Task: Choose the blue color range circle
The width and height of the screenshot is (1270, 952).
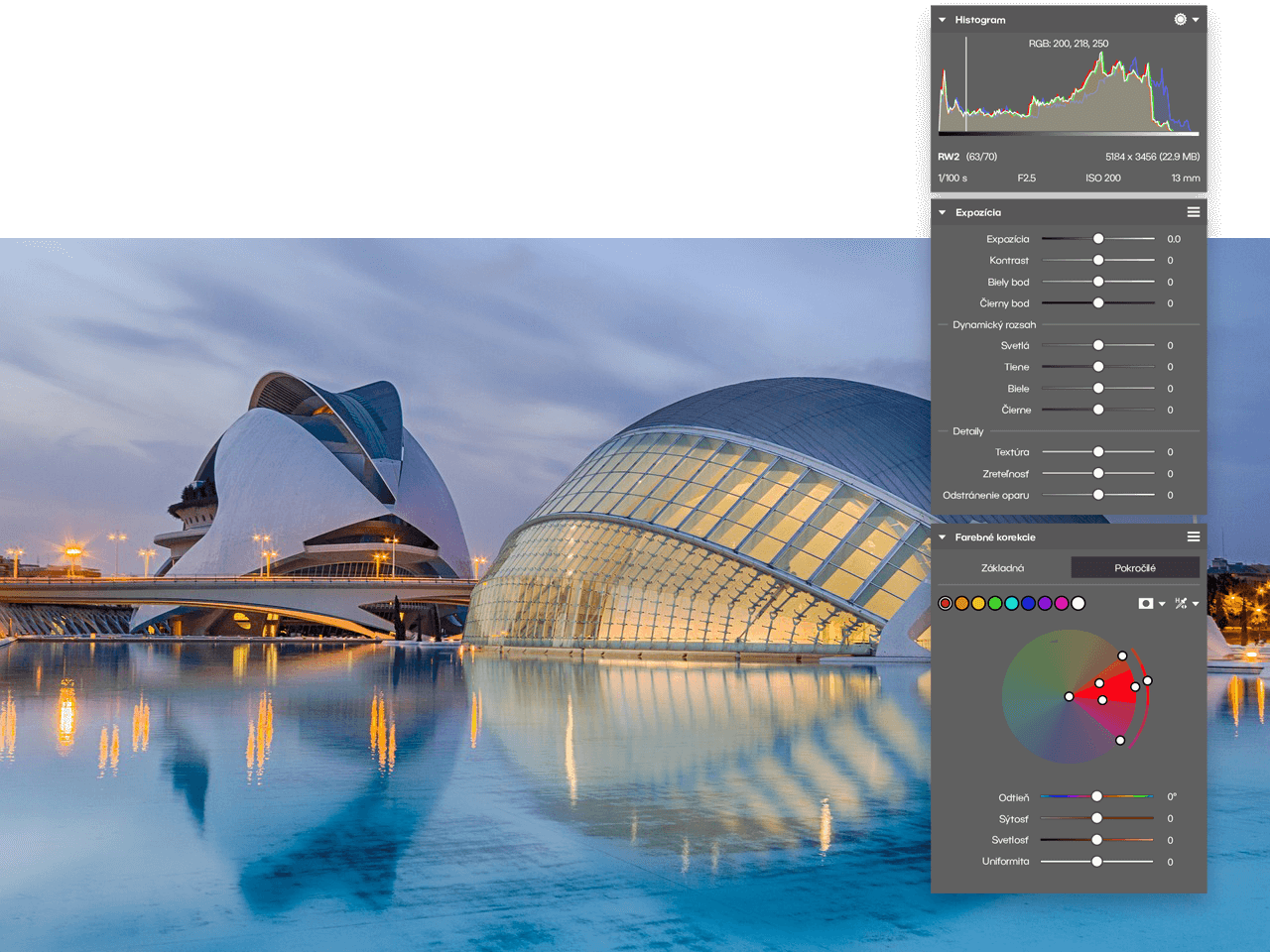Action: (1029, 603)
